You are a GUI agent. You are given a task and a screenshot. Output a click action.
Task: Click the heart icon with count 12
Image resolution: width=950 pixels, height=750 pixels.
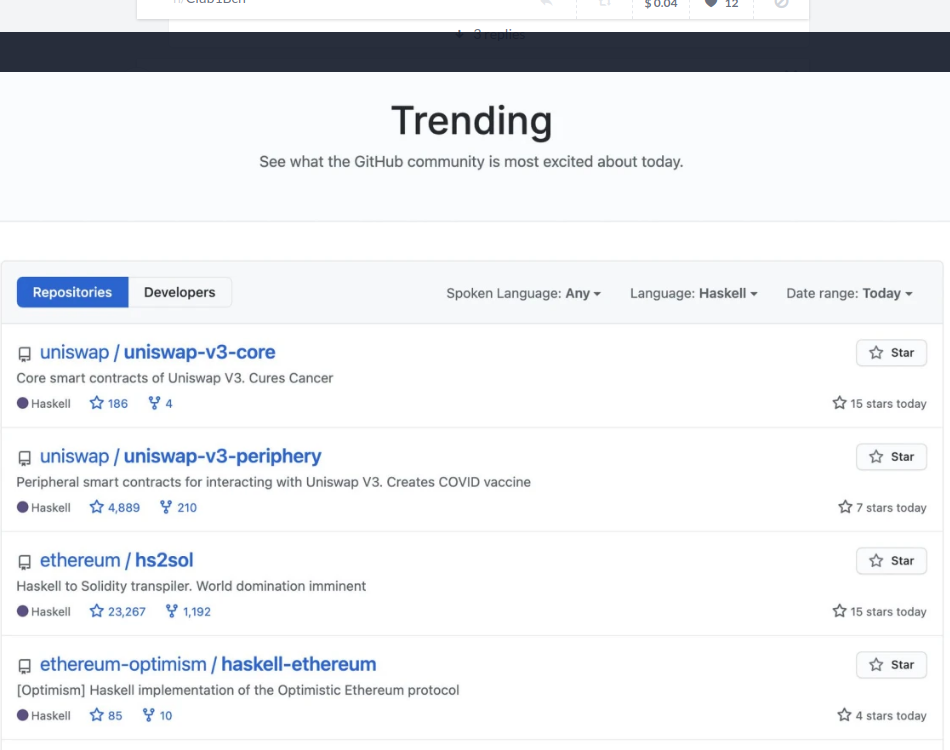711,3
